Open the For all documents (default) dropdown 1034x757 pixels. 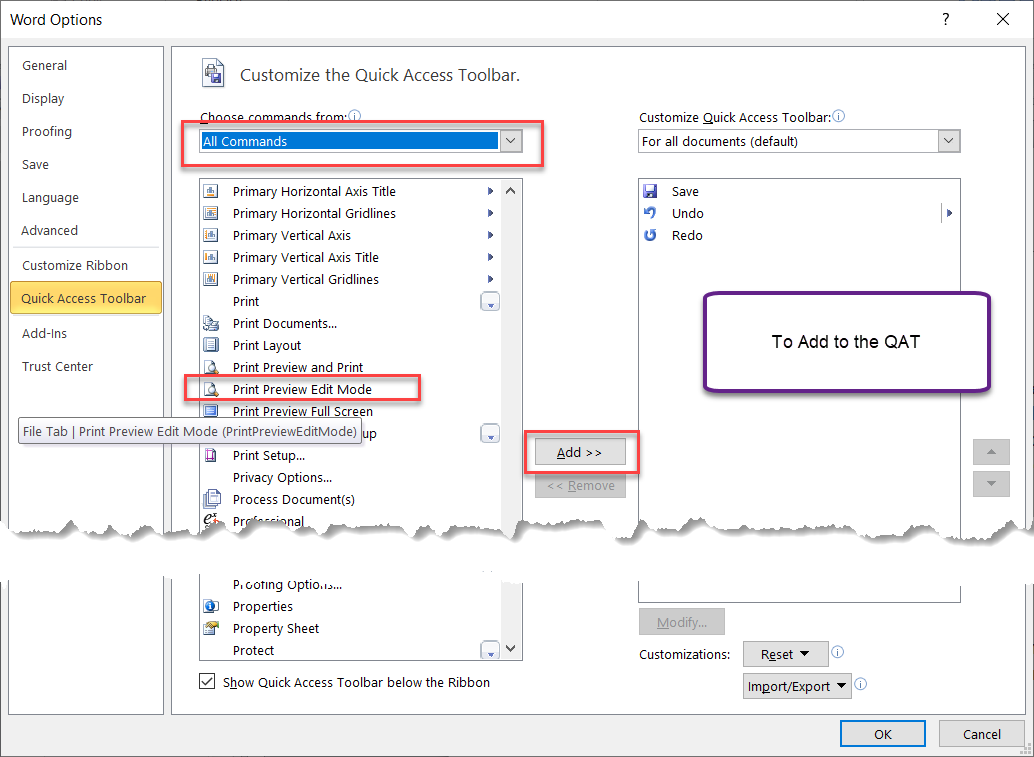click(x=948, y=141)
